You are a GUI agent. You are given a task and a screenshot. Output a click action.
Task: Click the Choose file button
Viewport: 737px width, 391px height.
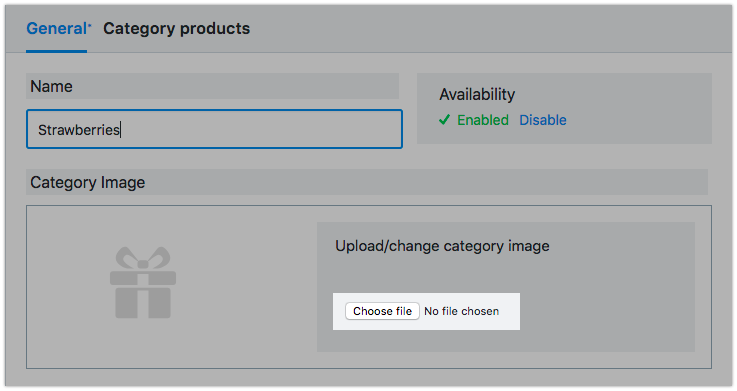382,311
